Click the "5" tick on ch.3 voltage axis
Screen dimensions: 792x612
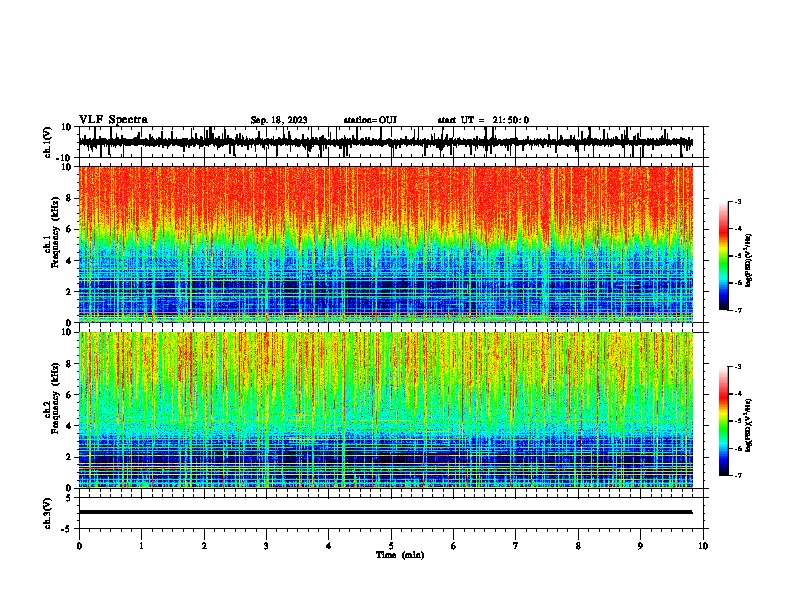pyautogui.click(x=69, y=497)
